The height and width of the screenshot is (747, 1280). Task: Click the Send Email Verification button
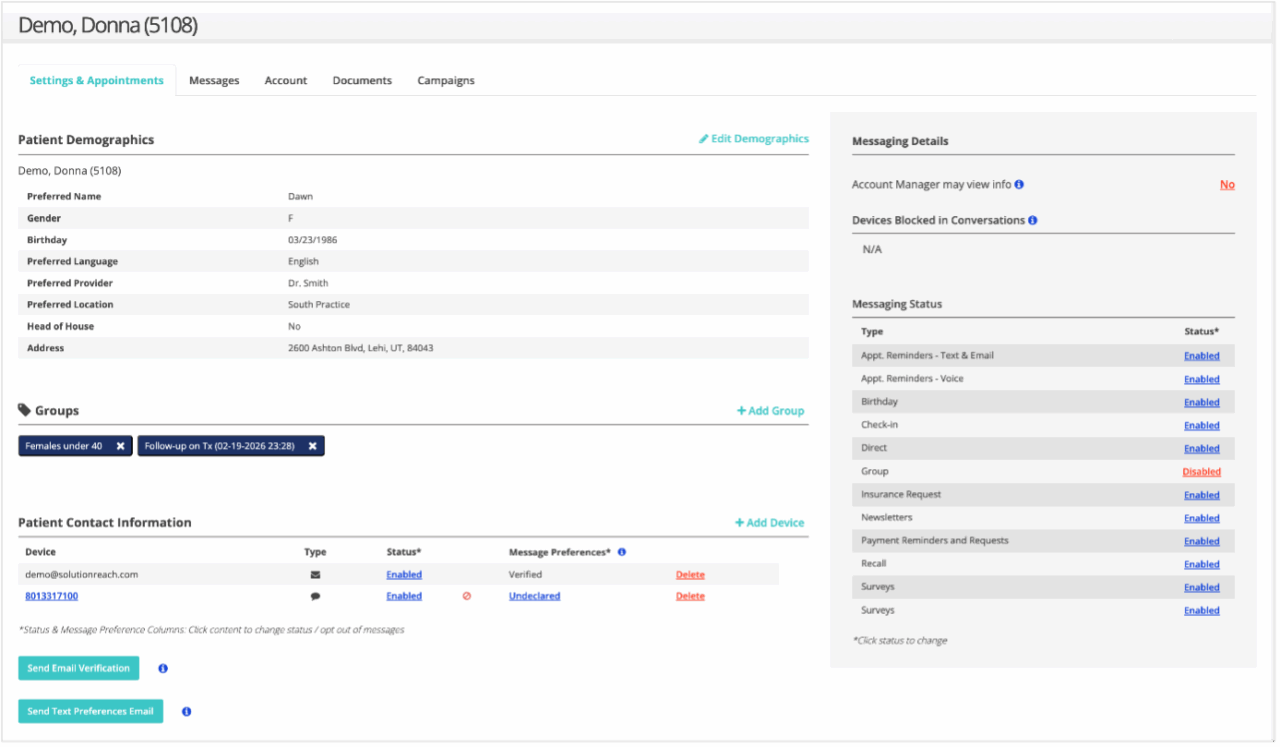point(78,668)
